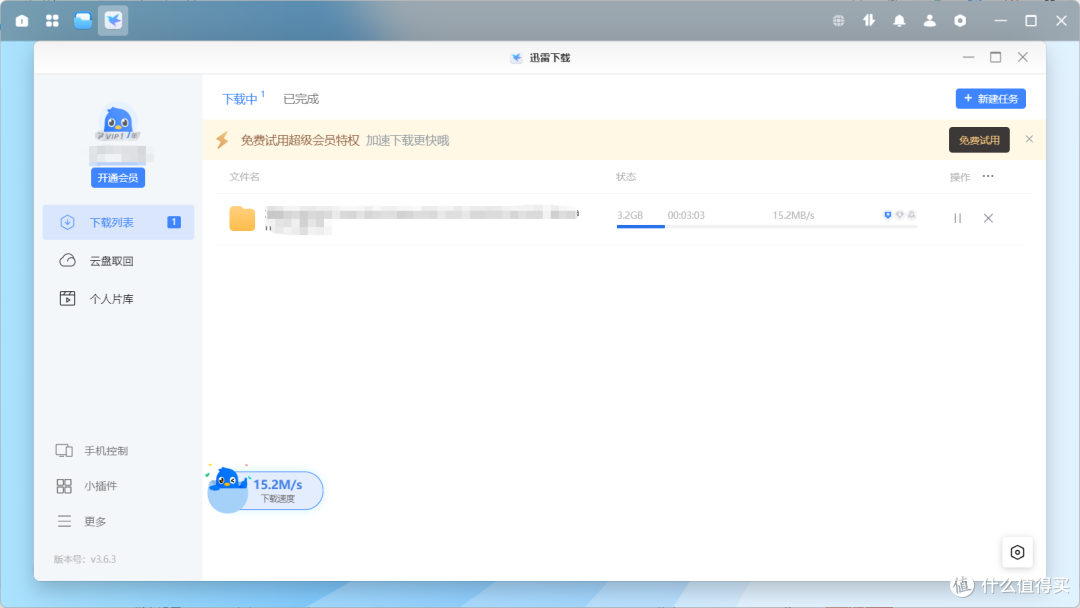
Task: Open 手机控制 in the sidebar
Action: click(x=92, y=451)
